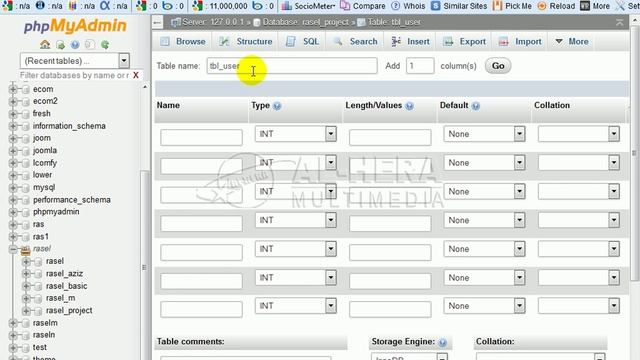Open Collation dropdown in first column row
The height and width of the screenshot is (360, 640).
pyautogui.click(x=579, y=134)
